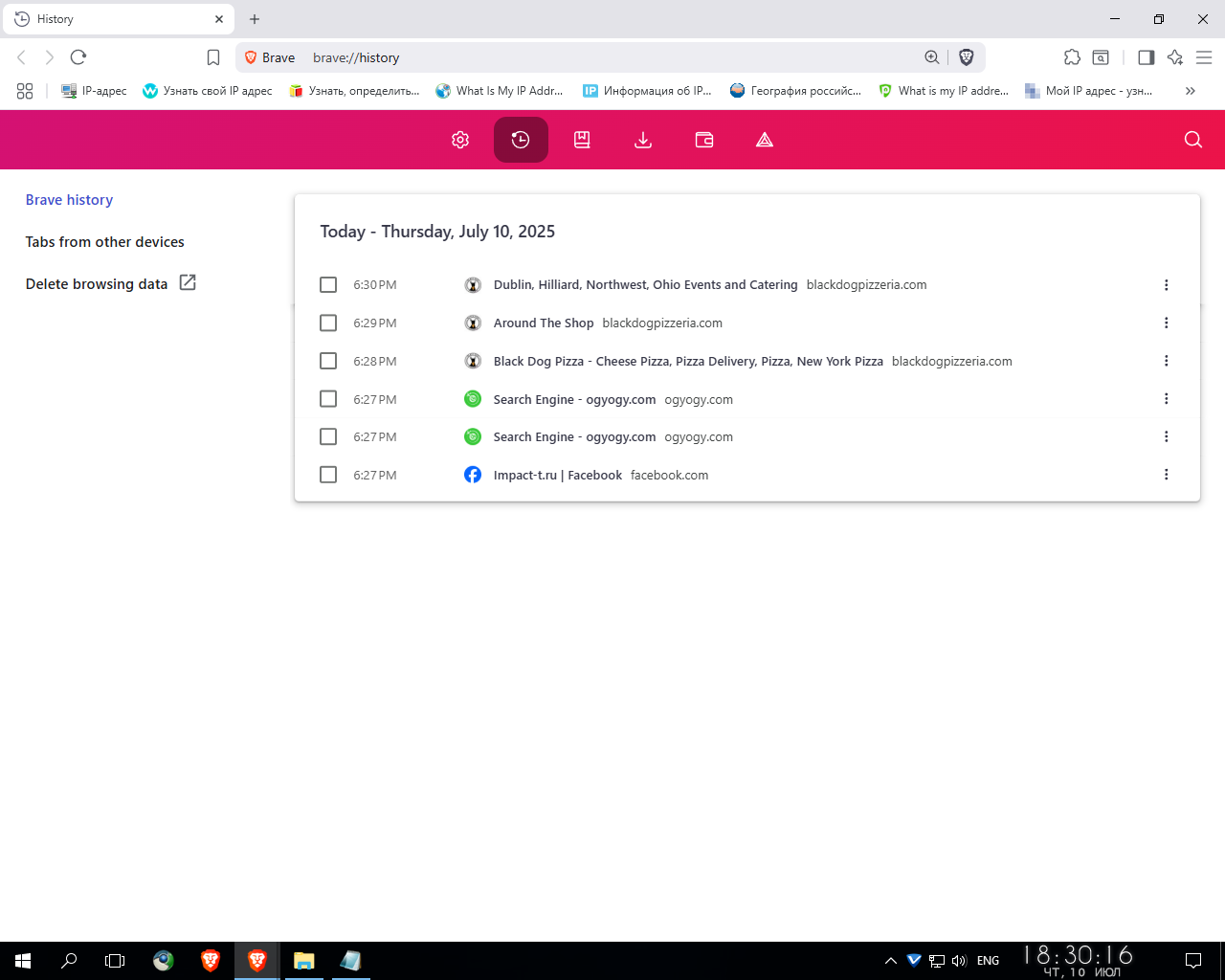This screenshot has height=980, width=1225.
Task: Open second Search Engine - ogyogy.com link
Action: pos(574,437)
